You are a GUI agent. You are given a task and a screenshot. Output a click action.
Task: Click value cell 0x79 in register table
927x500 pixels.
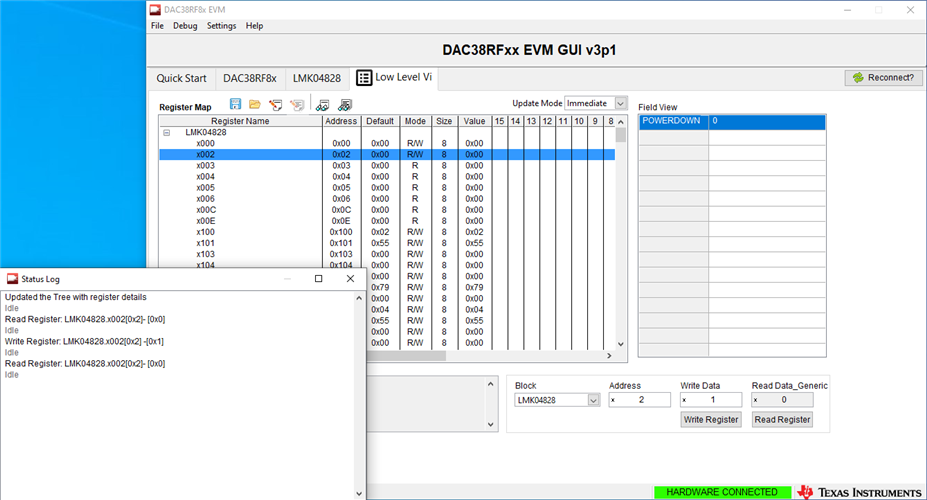coord(474,287)
